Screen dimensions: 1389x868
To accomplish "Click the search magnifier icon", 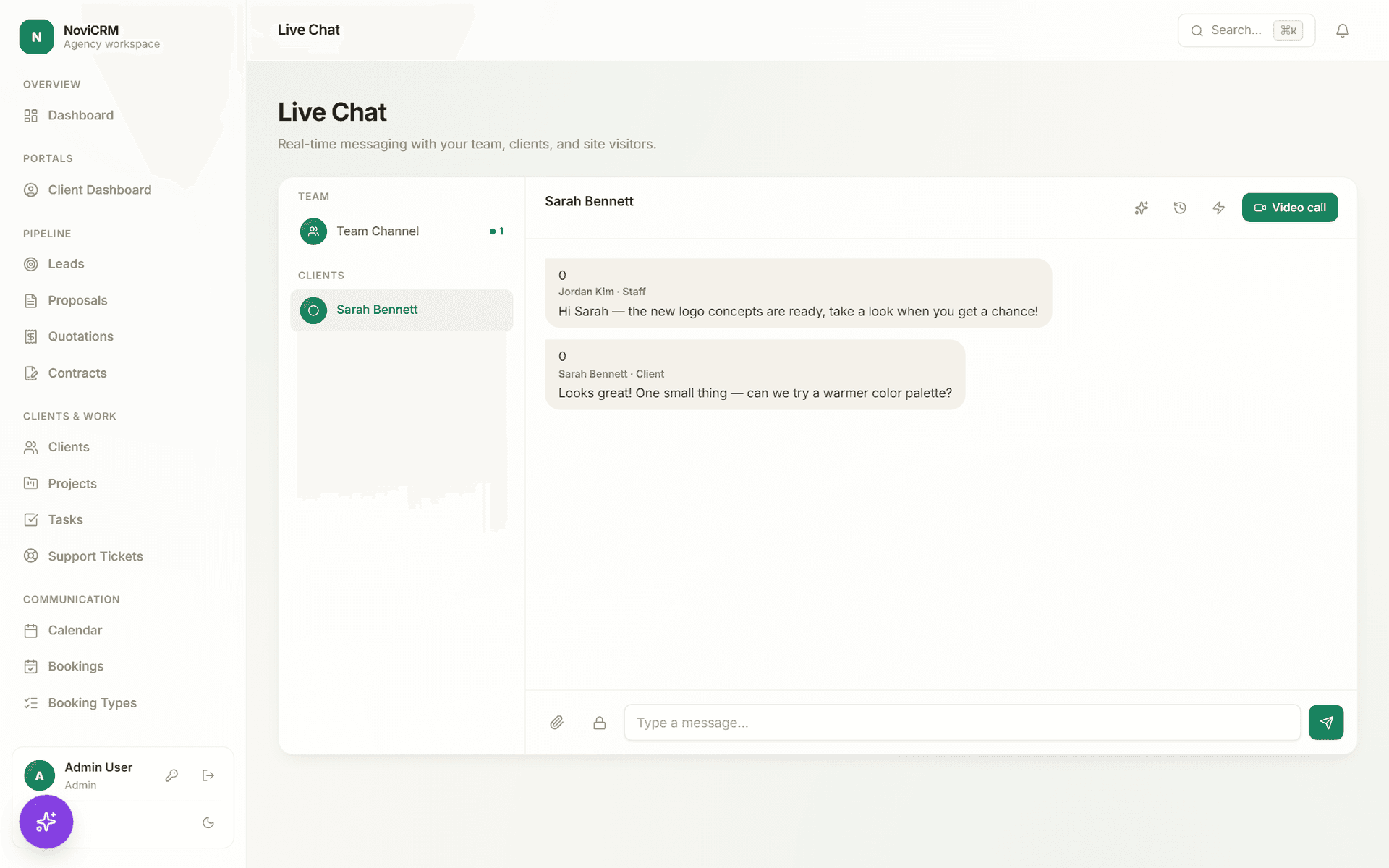I will 1197,30.
